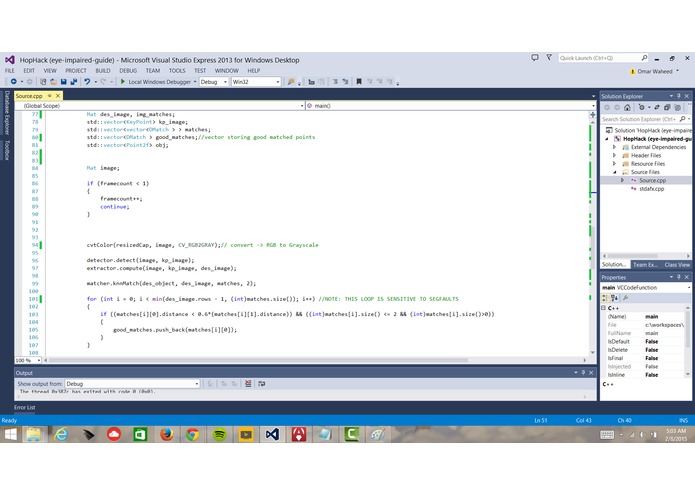
Task: Select Source.cpp in Solution Explorer tree
Action: click(652, 180)
